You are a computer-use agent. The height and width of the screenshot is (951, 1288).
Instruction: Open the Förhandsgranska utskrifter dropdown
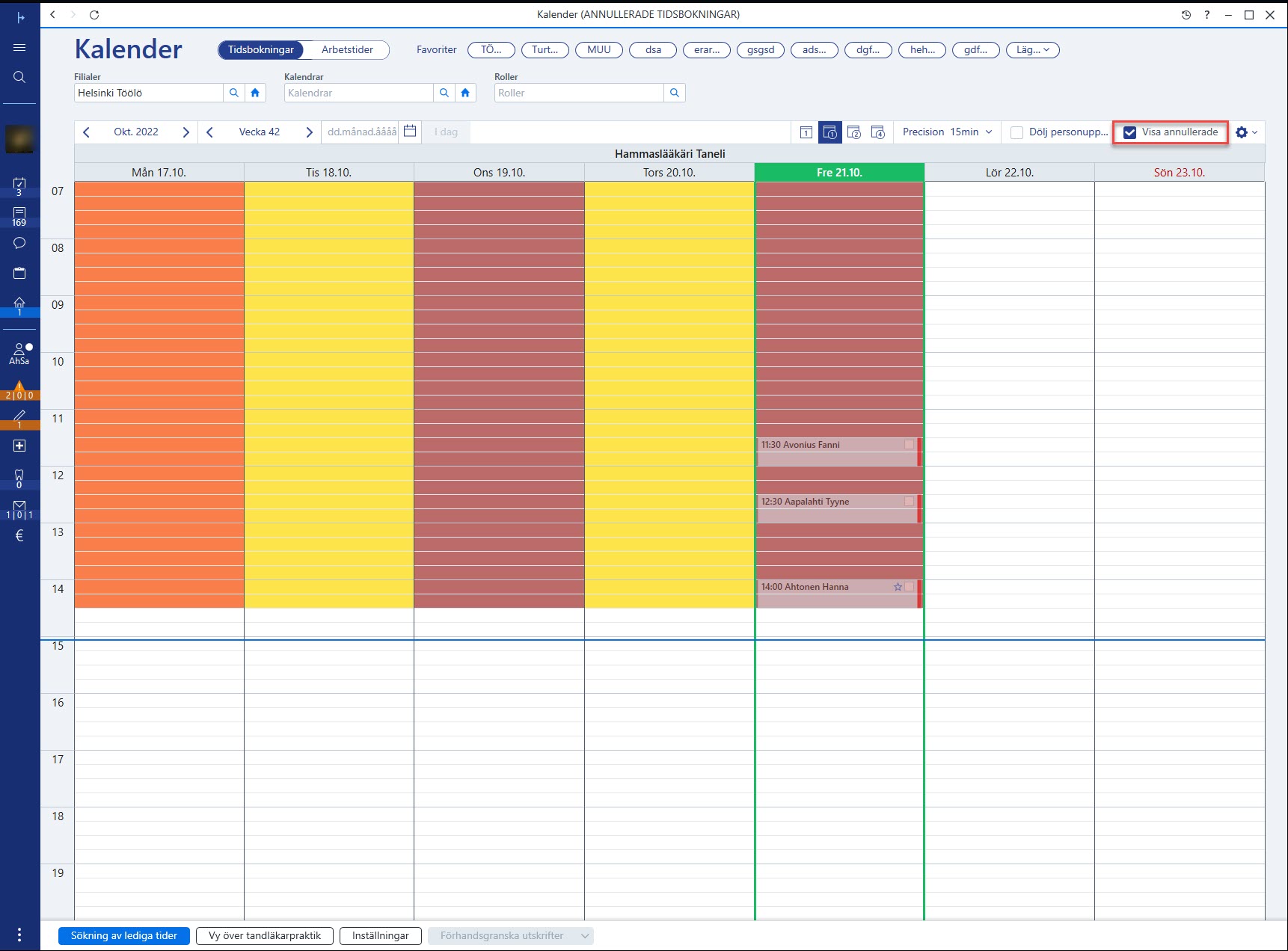pyautogui.click(x=511, y=935)
